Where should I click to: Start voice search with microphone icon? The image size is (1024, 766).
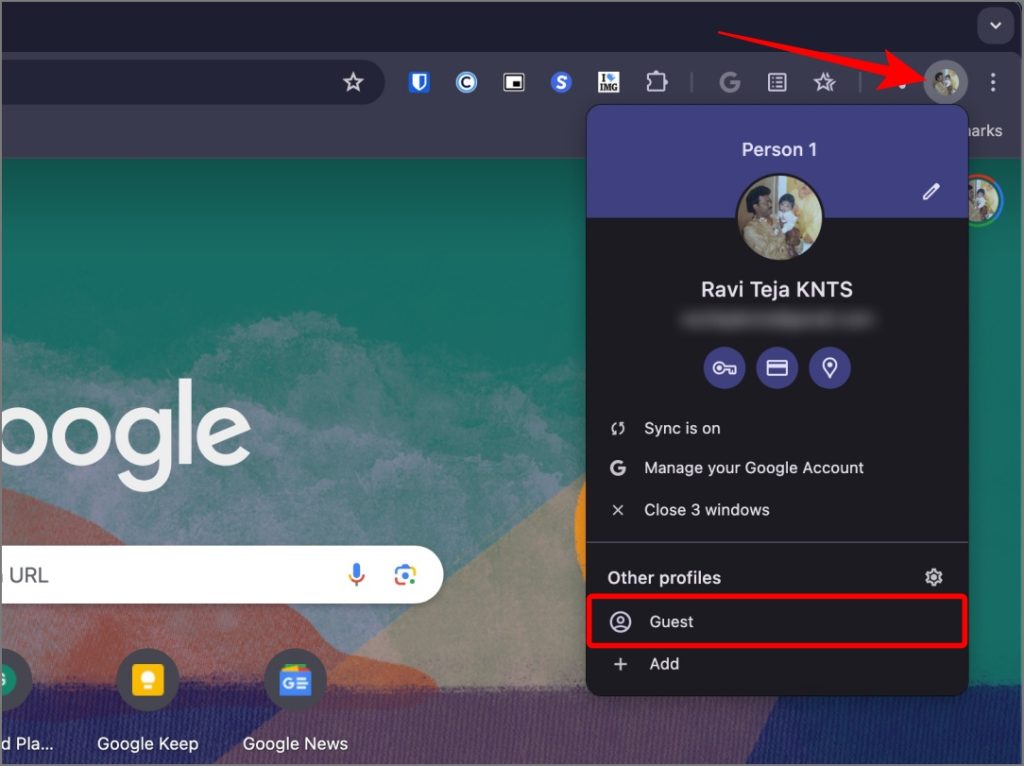tap(356, 575)
